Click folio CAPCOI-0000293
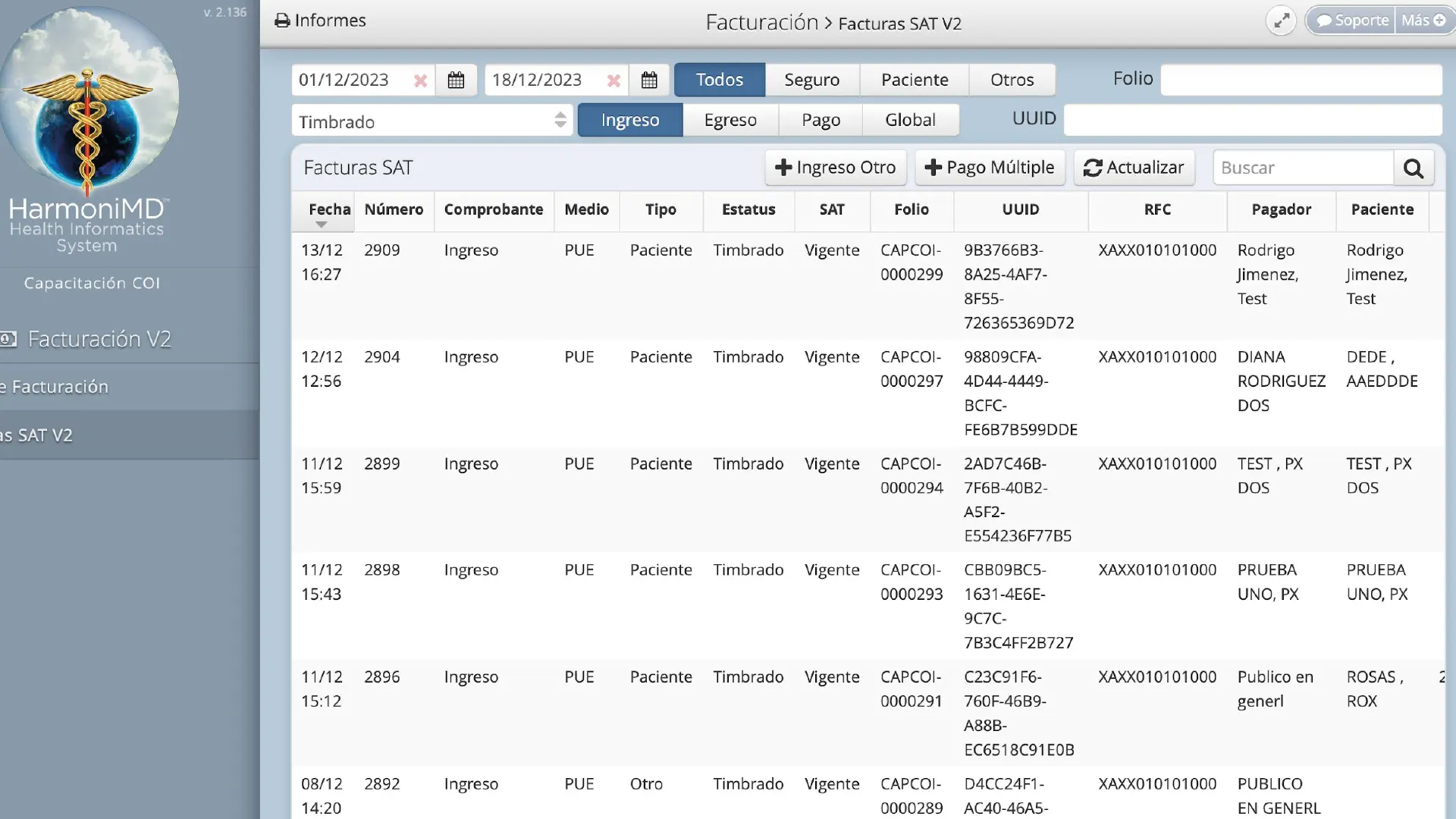Image resolution: width=1456 pixels, height=819 pixels. click(x=912, y=582)
